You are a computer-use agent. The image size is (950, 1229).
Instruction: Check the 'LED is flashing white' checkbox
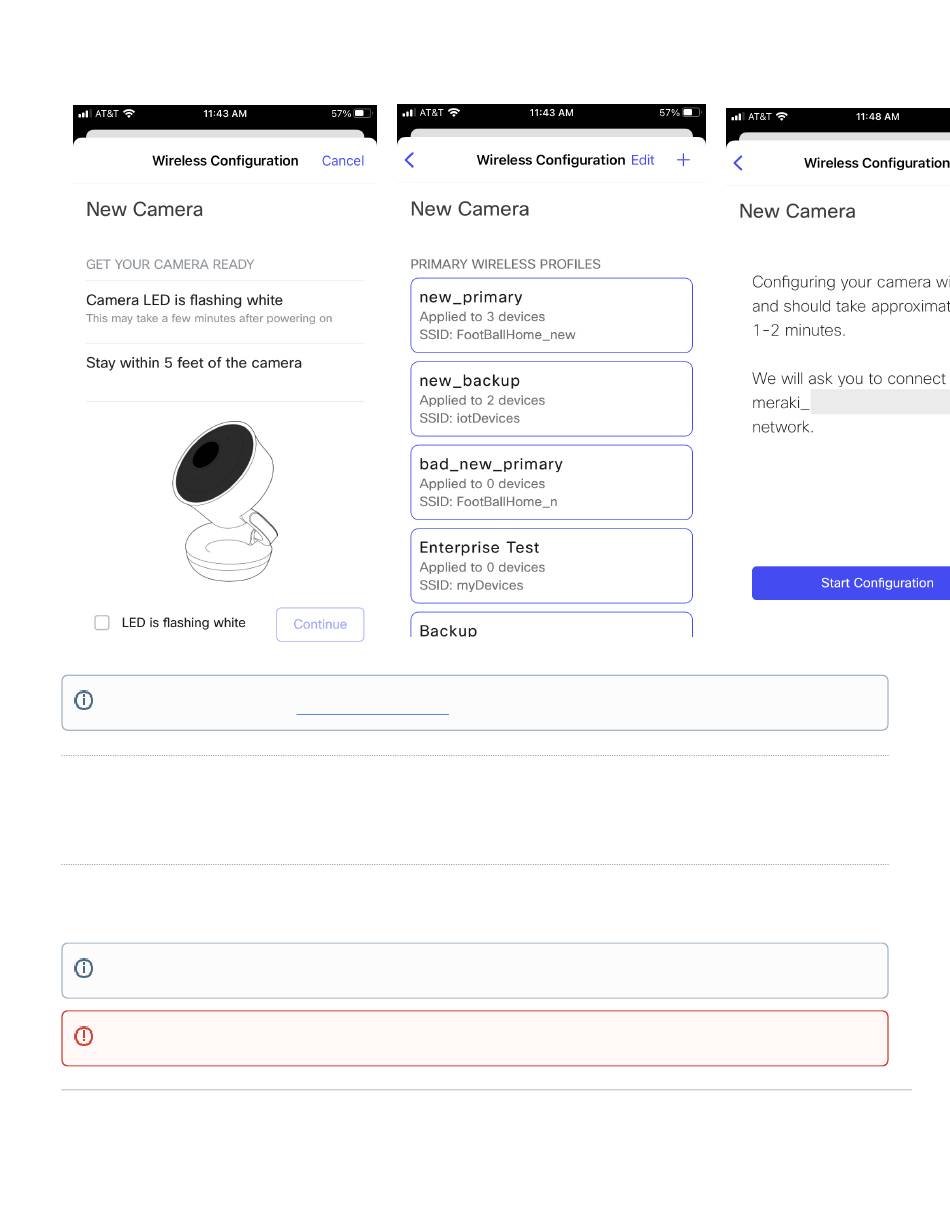pos(102,623)
